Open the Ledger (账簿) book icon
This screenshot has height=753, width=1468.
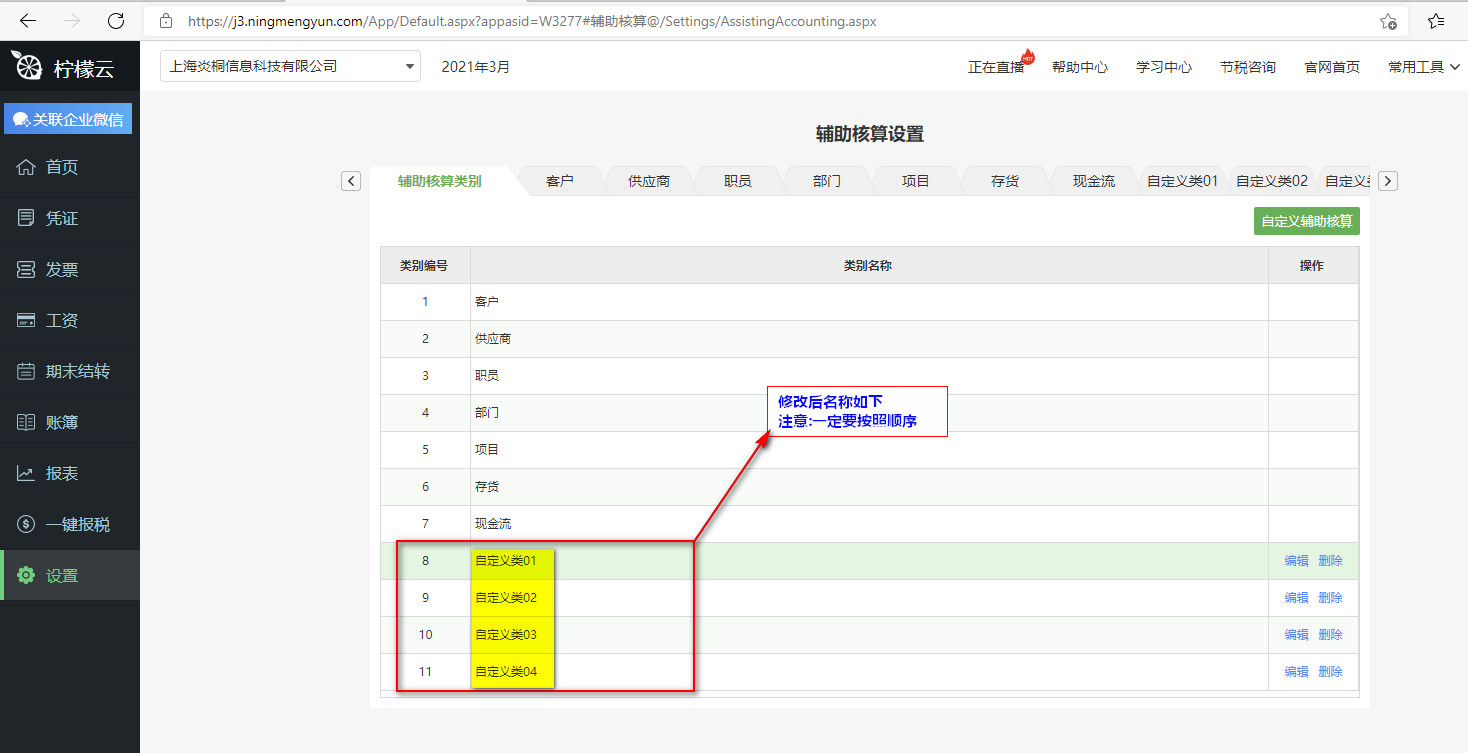pos(26,423)
